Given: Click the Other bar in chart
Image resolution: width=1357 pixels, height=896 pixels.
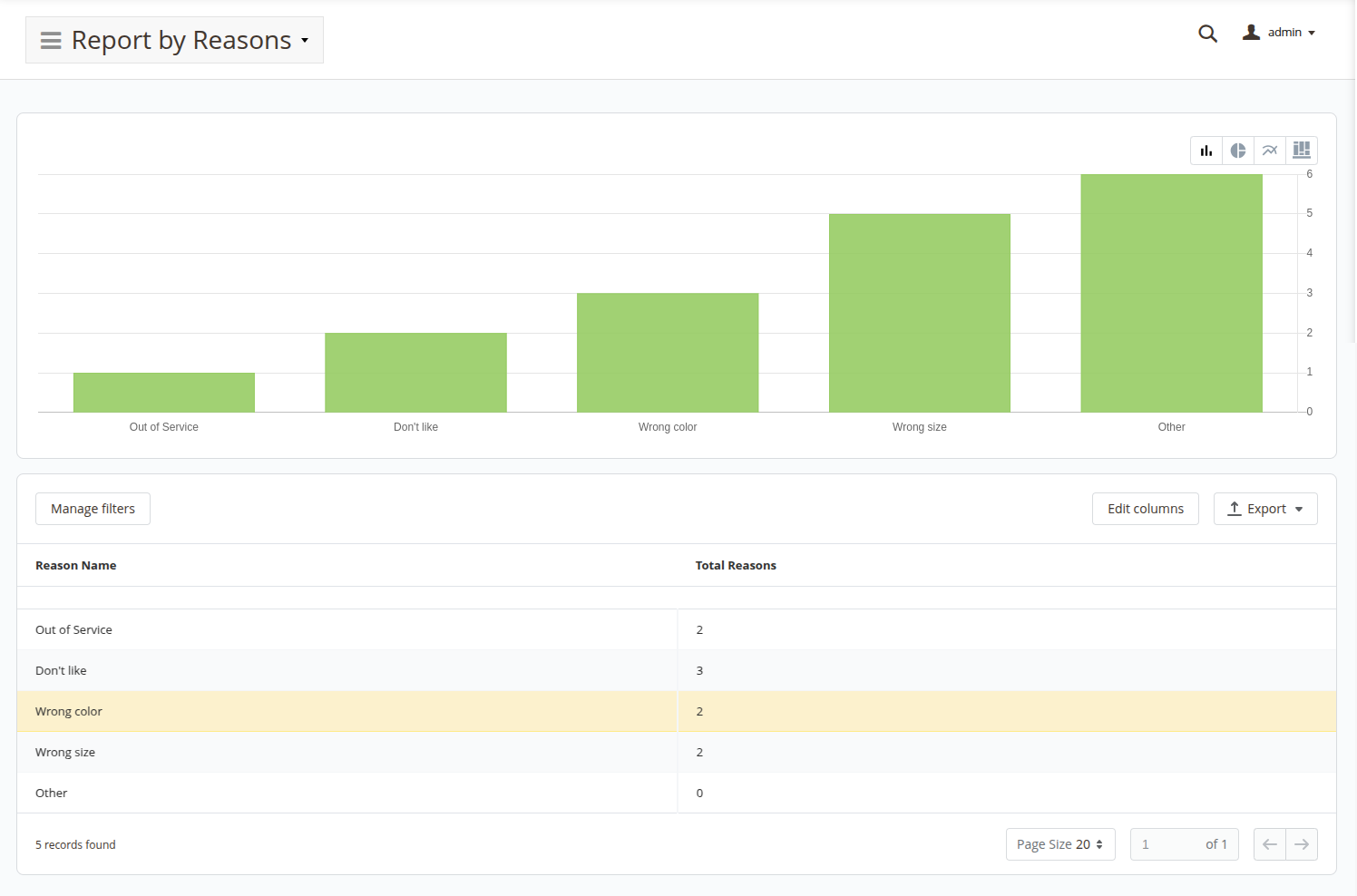Looking at the screenshot, I should pos(1171,293).
